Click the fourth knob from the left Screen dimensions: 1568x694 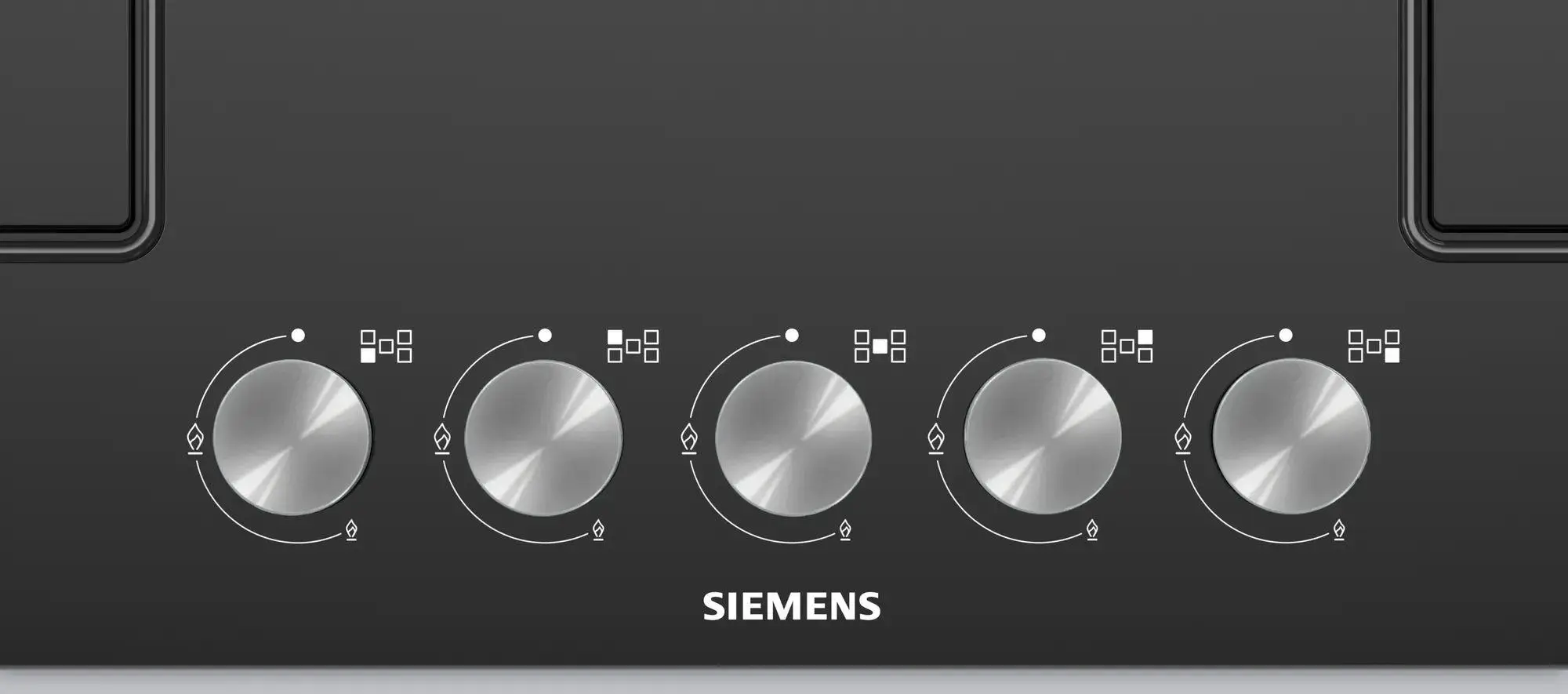(1042, 437)
